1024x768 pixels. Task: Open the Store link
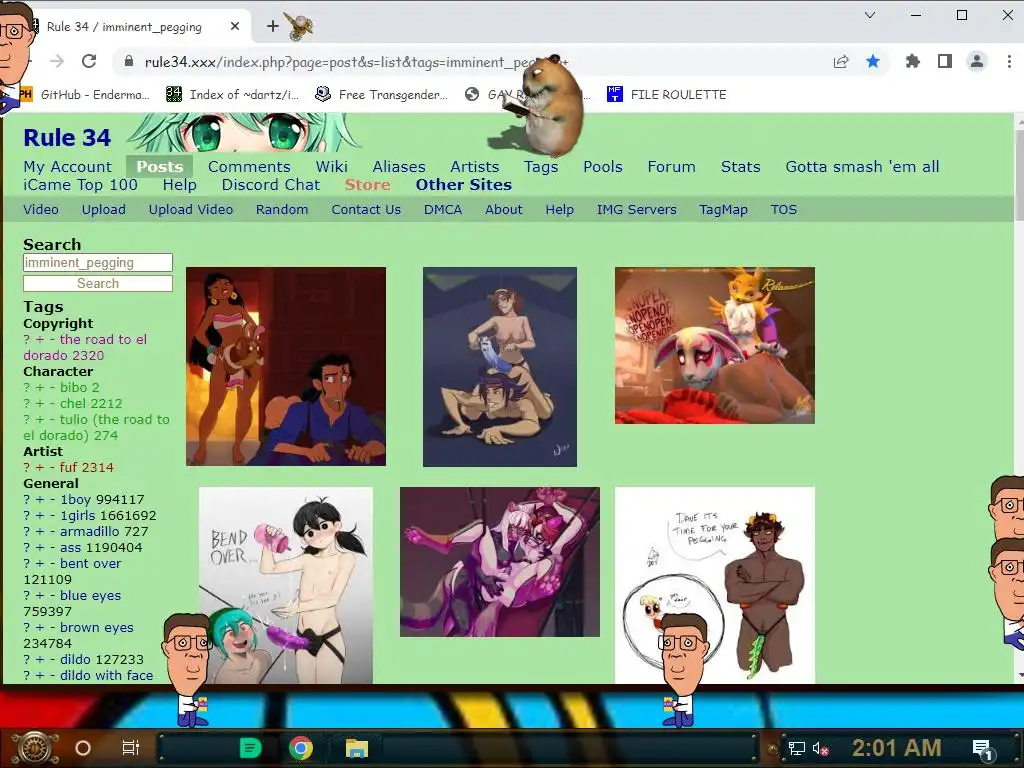[x=368, y=185]
